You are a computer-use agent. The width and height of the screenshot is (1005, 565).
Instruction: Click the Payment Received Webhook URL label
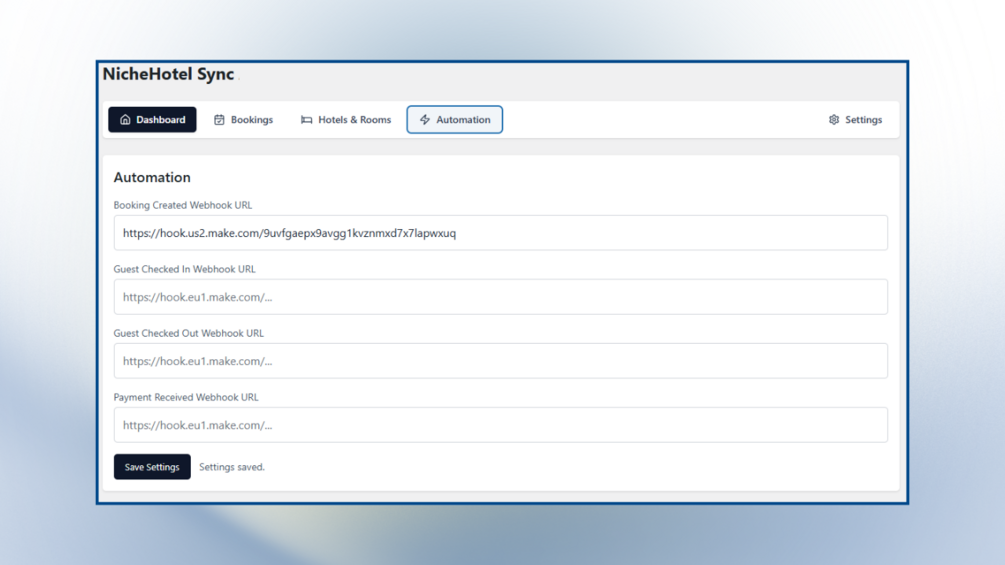(x=186, y=397)
